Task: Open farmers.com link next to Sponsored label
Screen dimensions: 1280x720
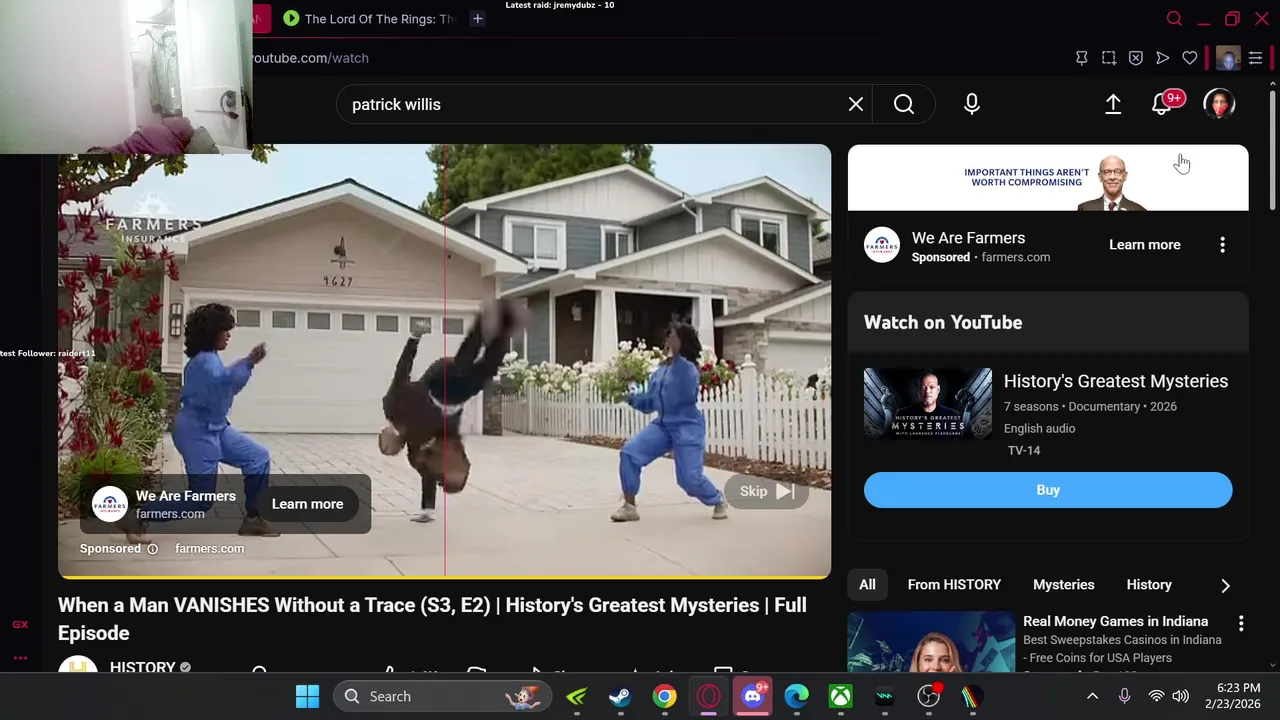Action: (x=209, y=549)
